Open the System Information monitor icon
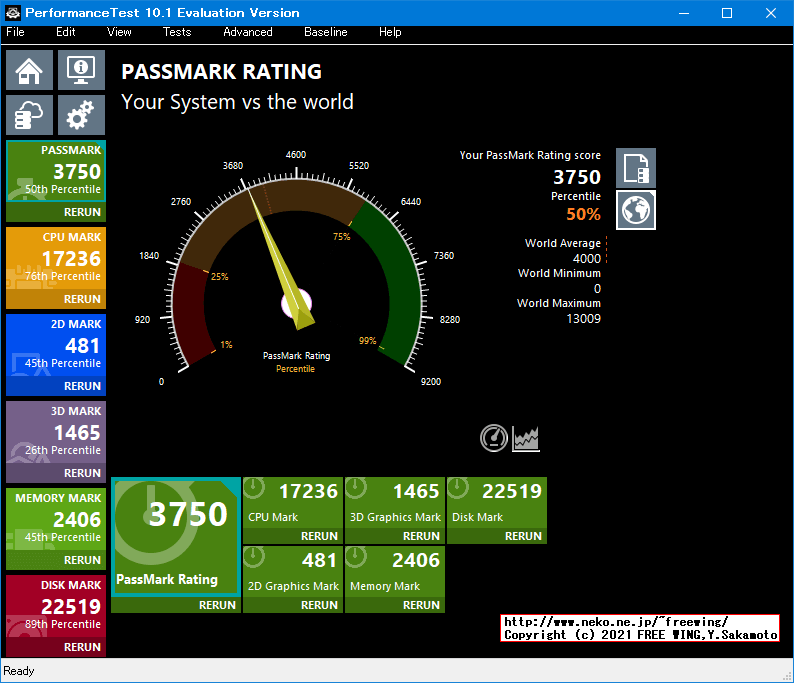 (81, 70)
